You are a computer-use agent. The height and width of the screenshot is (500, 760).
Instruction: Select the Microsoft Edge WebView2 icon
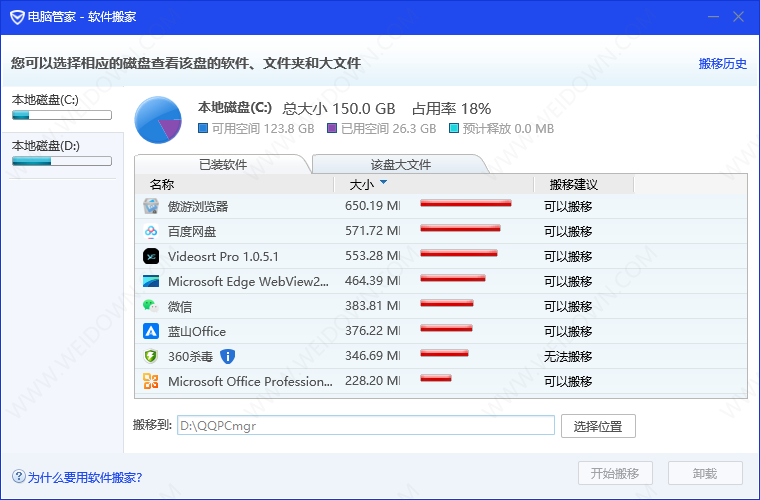(x=151, y=281)
